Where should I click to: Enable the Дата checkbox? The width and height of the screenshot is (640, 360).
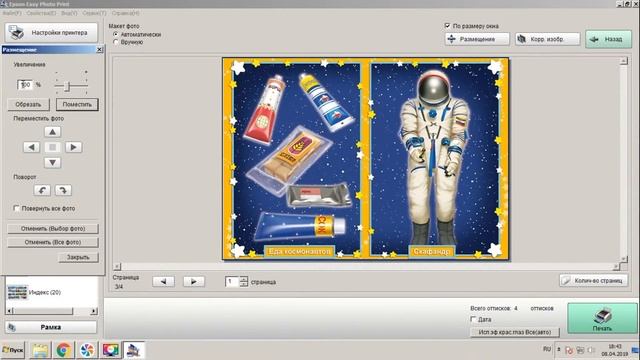point(473,319)
